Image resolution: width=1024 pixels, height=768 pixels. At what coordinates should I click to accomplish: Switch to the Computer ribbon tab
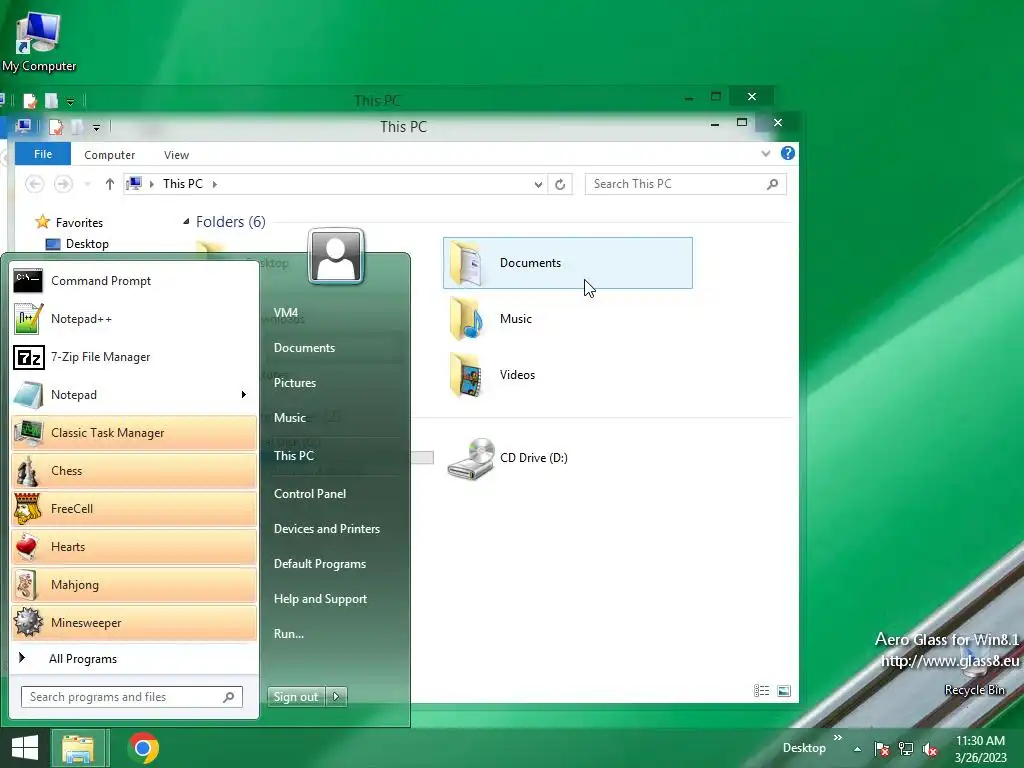(x=109, y=155)
